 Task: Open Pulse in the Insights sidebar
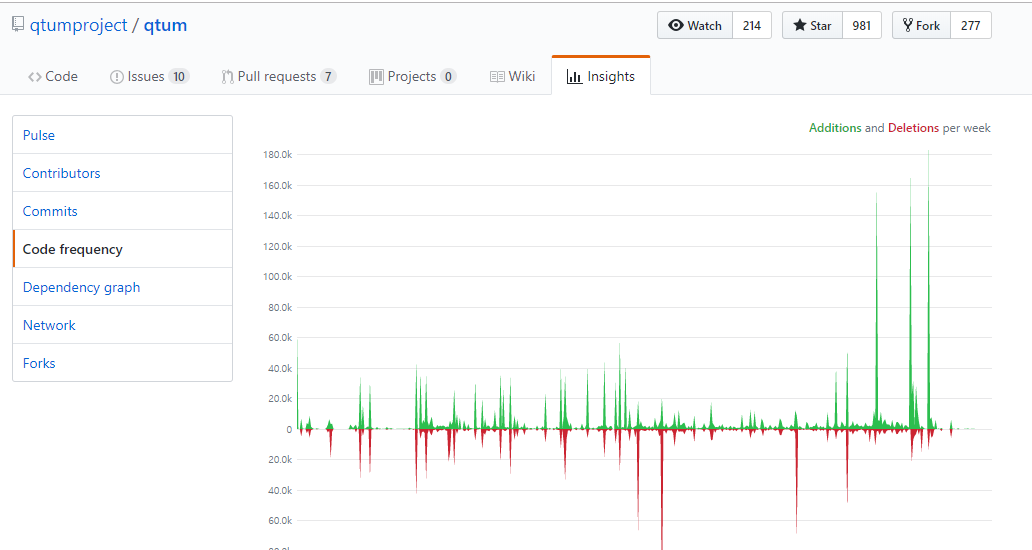point(122,135)
